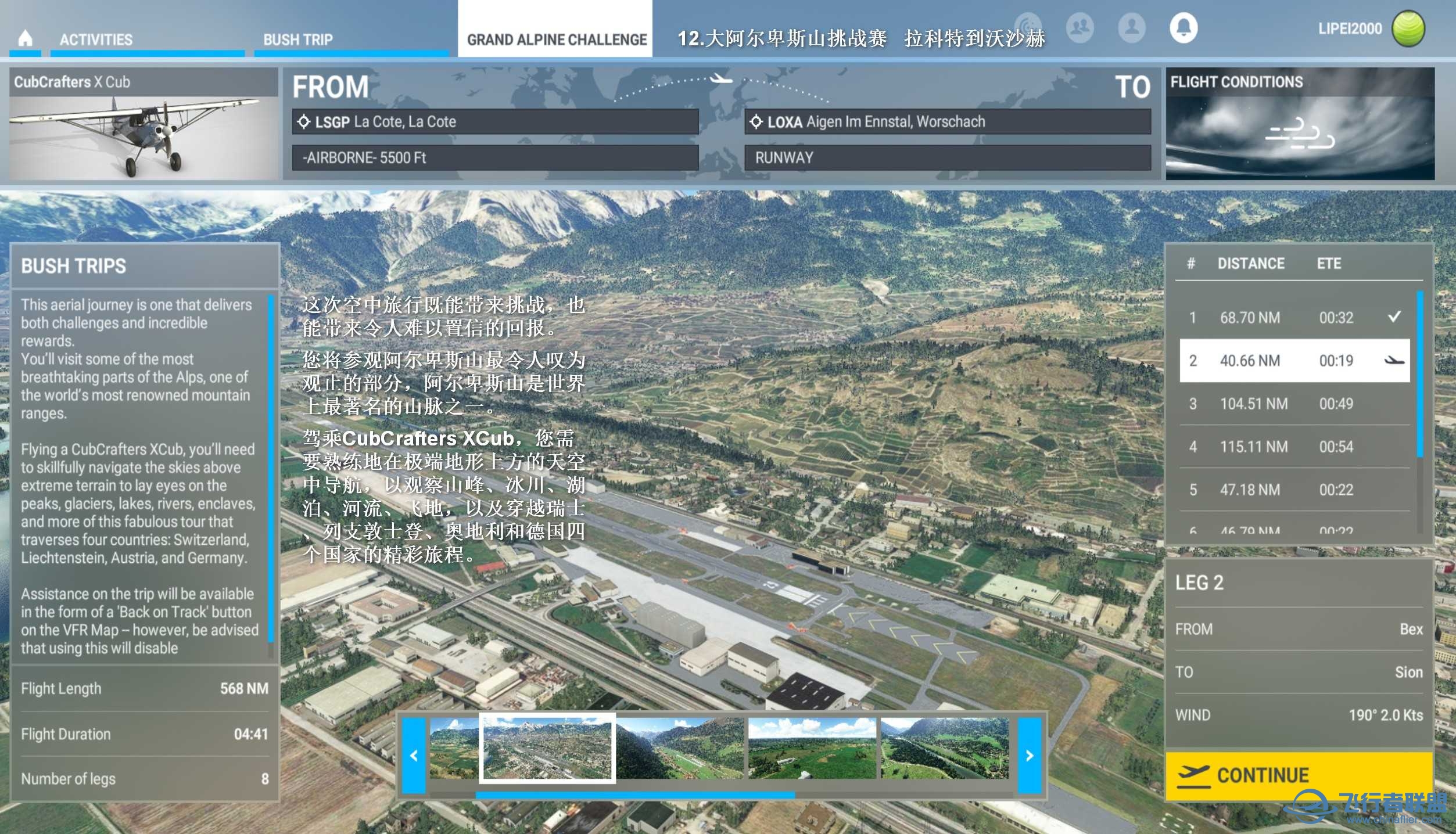Click the FROM Bex row
Viewport: 1456px width, 834px height.
coord(1299,629)
